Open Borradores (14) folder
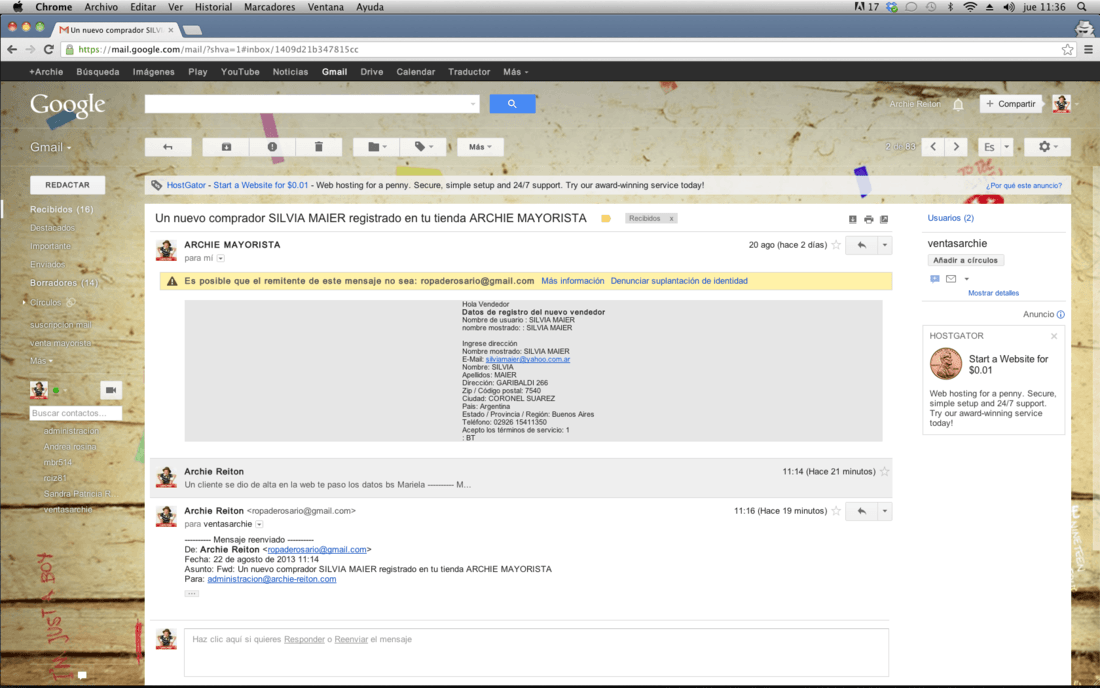1100x688 pixels. click(x=64, y=283)
